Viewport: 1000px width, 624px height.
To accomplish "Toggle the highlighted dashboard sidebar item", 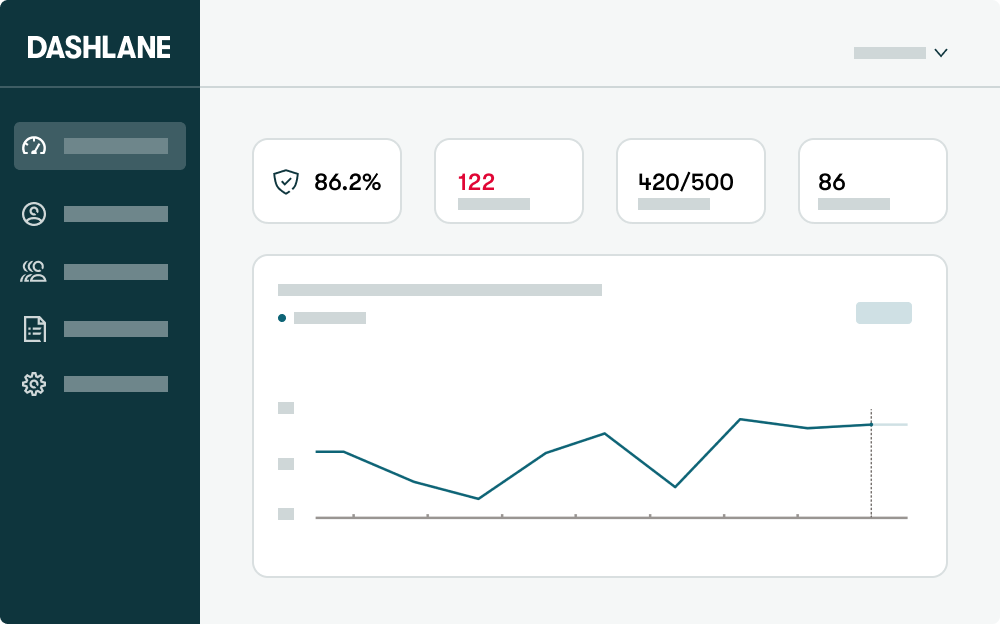I will [x=100, y=146].
